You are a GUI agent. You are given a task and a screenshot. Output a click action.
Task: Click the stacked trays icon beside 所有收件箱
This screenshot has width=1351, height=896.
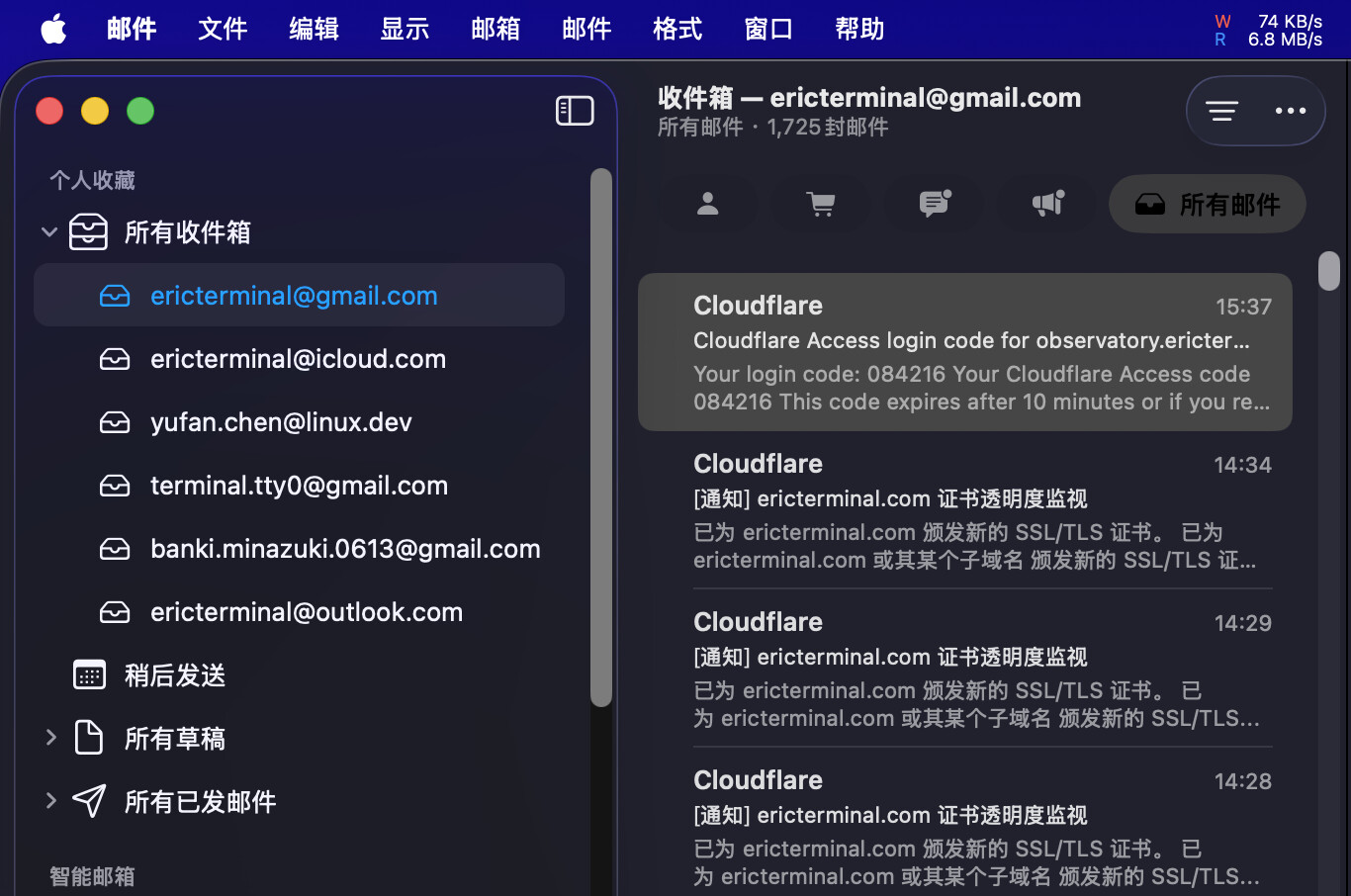tap(89, 232)
